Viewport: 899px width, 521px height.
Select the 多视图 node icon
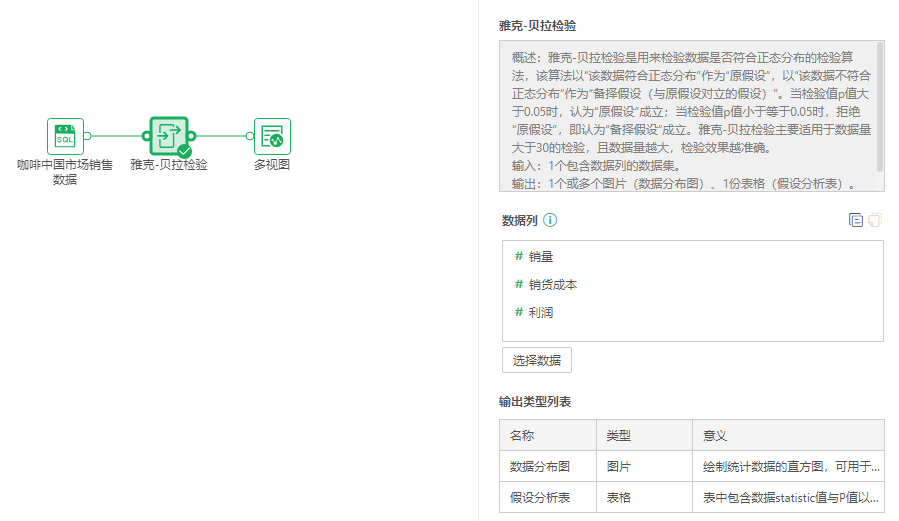[272, 136]
